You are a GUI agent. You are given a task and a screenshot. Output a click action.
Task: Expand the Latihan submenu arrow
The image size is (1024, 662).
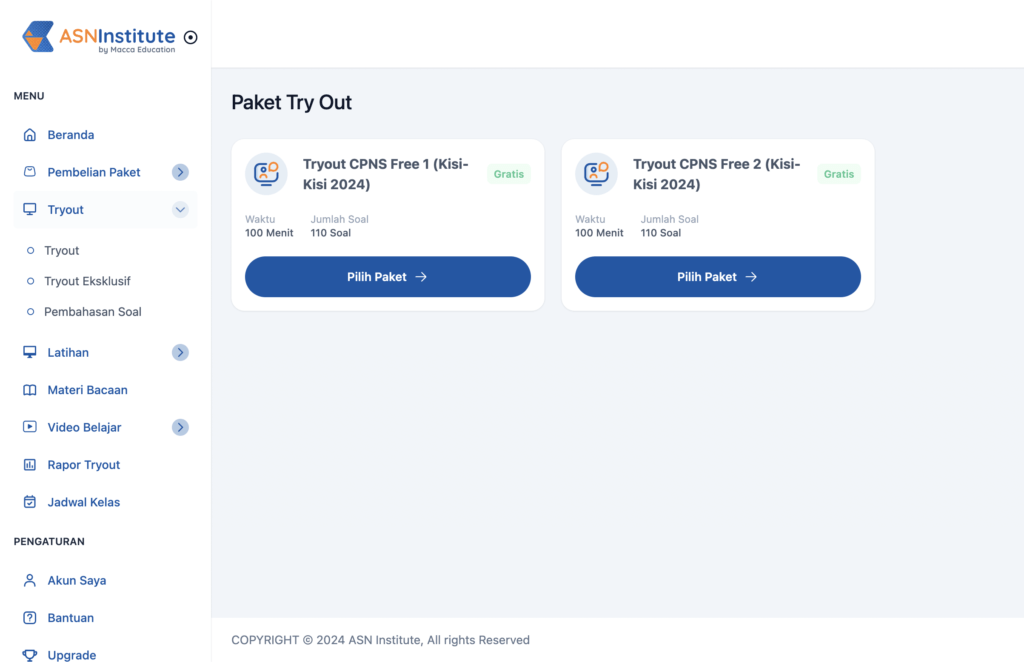(180, 353)
